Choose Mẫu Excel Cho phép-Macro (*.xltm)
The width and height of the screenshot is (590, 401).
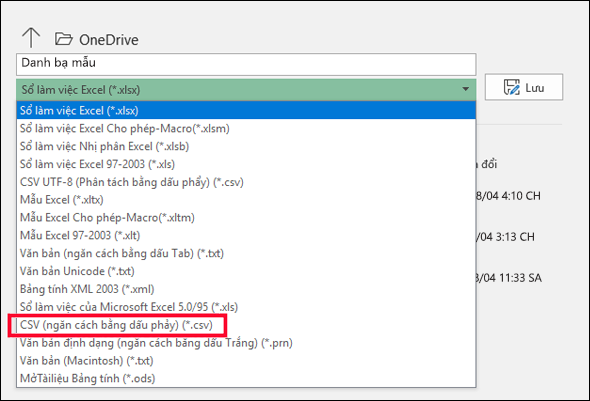(x=246, y=218)
